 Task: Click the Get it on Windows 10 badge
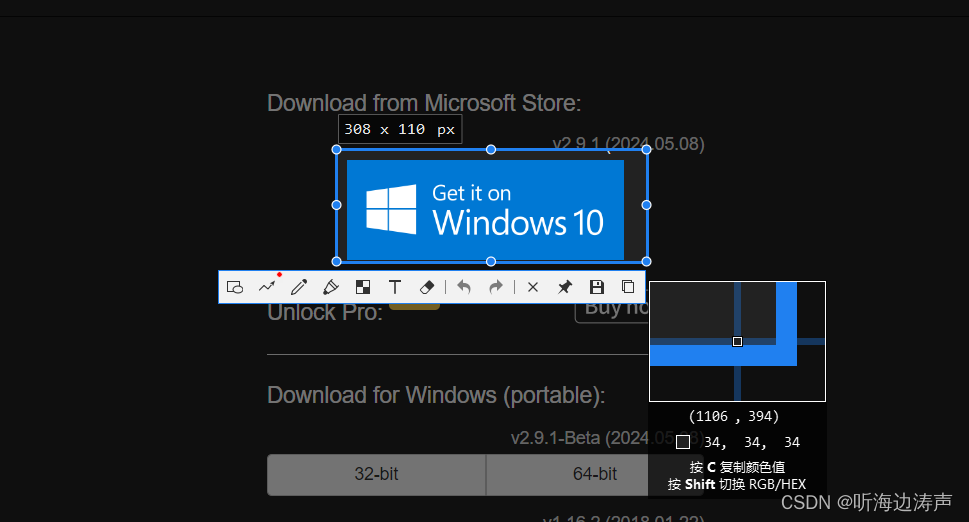tap(485, 210)
